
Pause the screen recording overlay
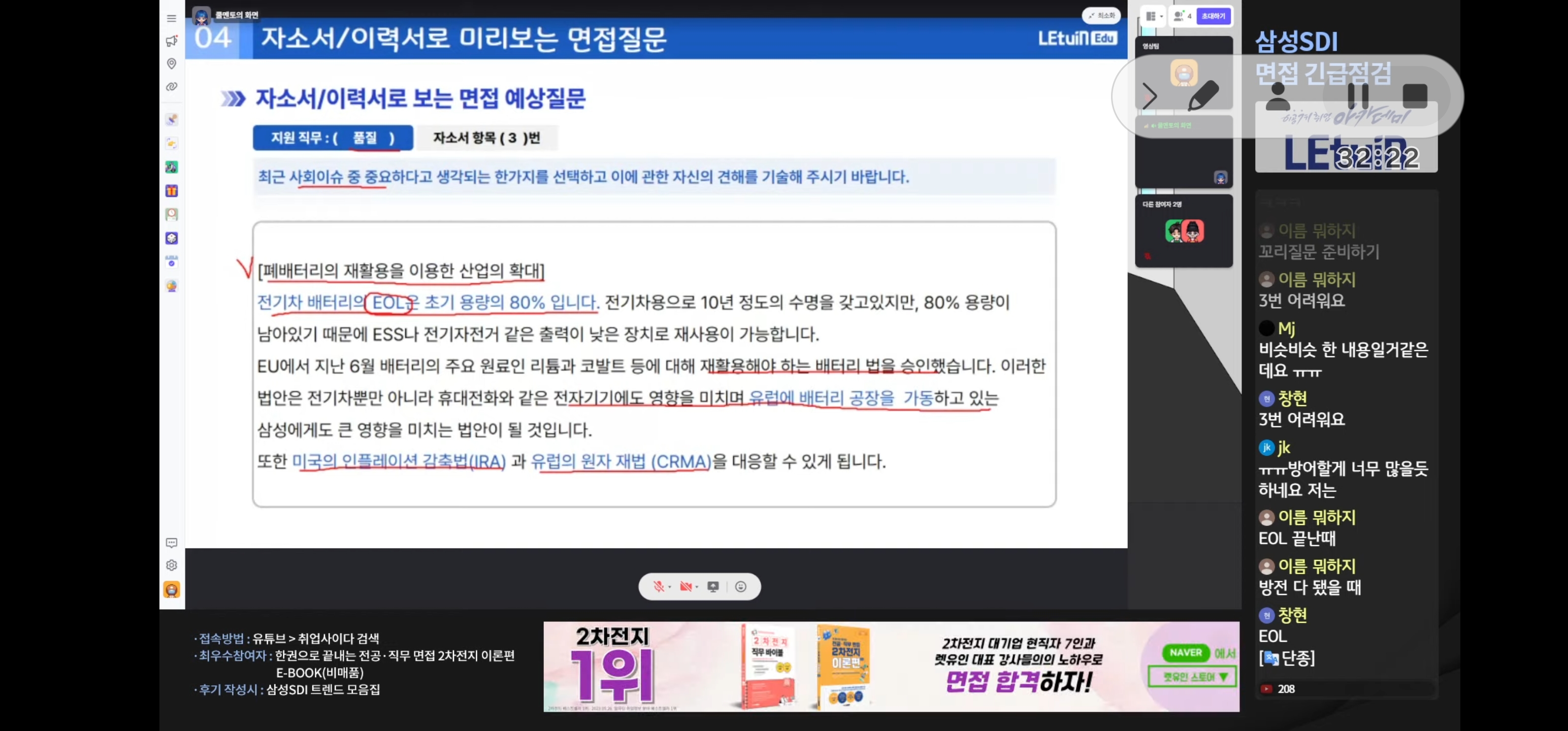point(1357,96)
